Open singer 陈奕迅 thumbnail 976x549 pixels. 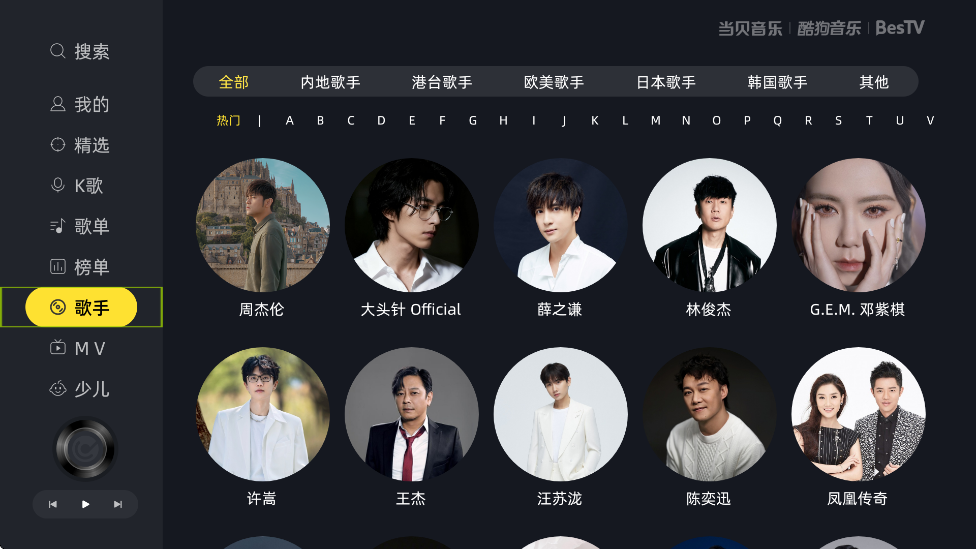tap(709, 414)
